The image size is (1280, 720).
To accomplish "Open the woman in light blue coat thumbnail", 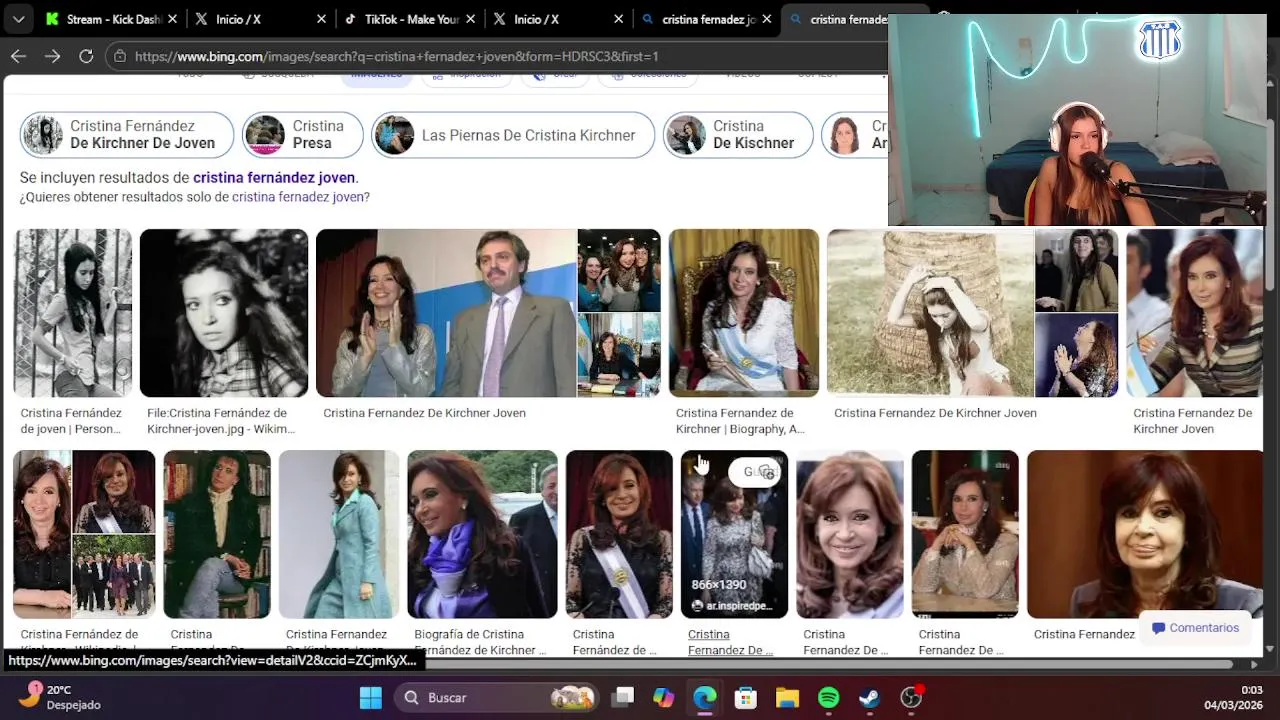I will tap(339, 534).
